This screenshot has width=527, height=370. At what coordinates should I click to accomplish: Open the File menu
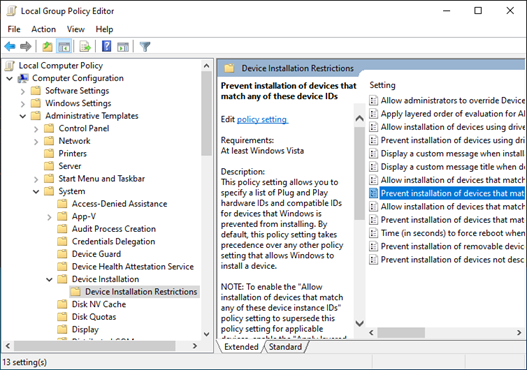point(14,29)
